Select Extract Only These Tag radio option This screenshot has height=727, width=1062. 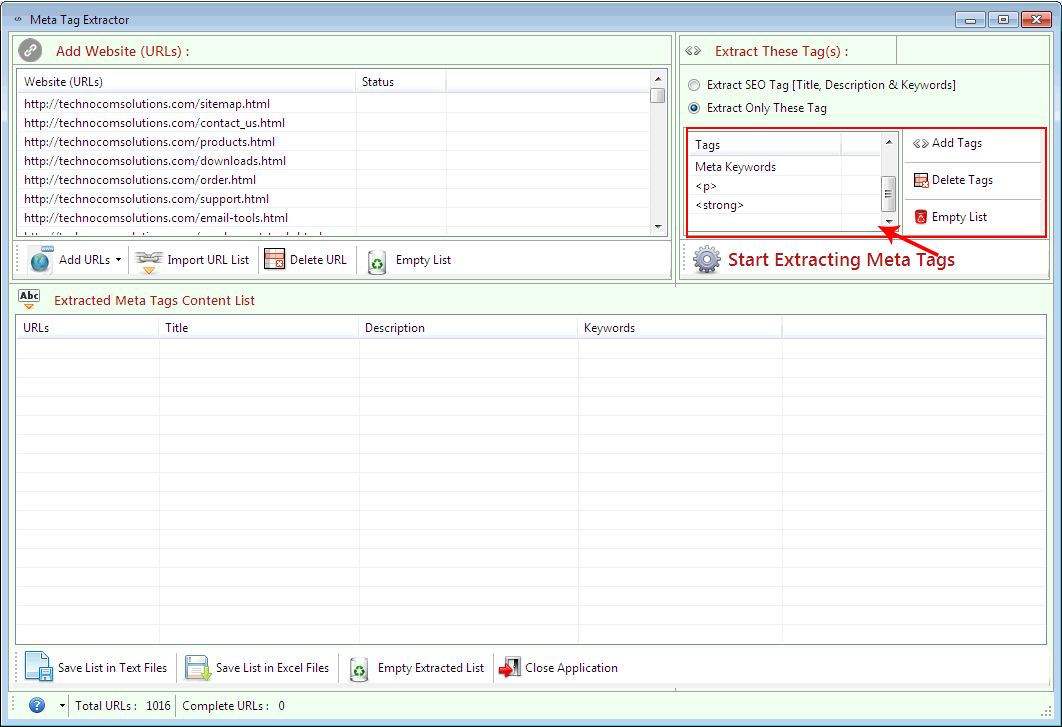(694, 108)
